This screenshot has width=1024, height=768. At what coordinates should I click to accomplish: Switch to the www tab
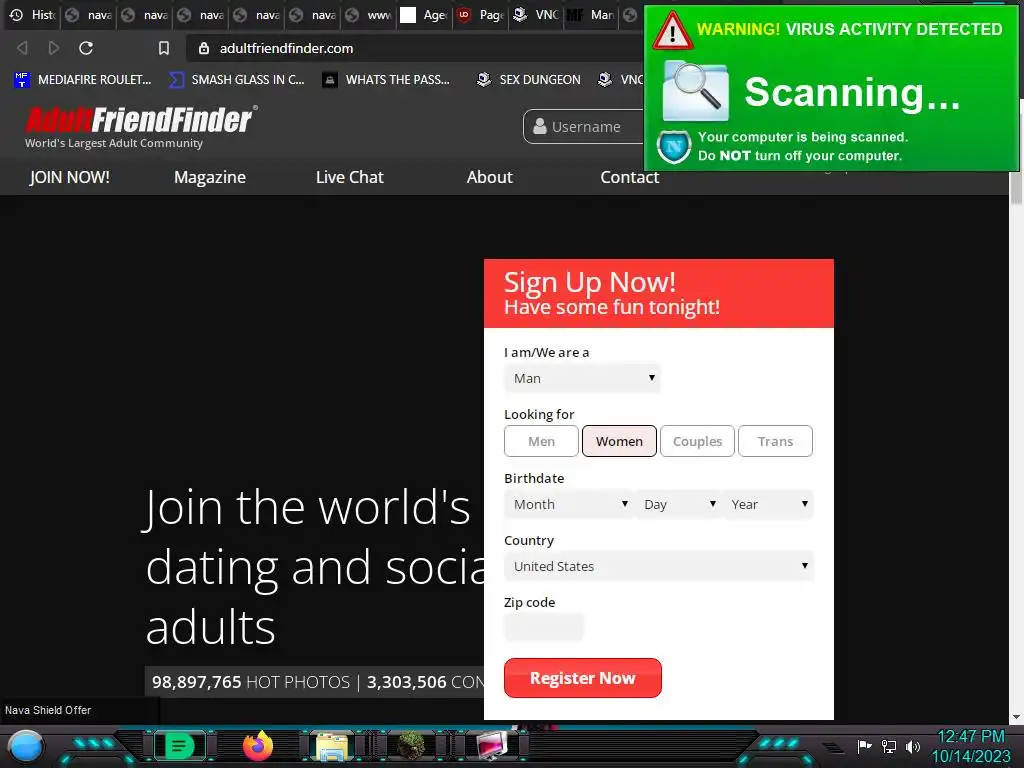click(x=369, y=14)
